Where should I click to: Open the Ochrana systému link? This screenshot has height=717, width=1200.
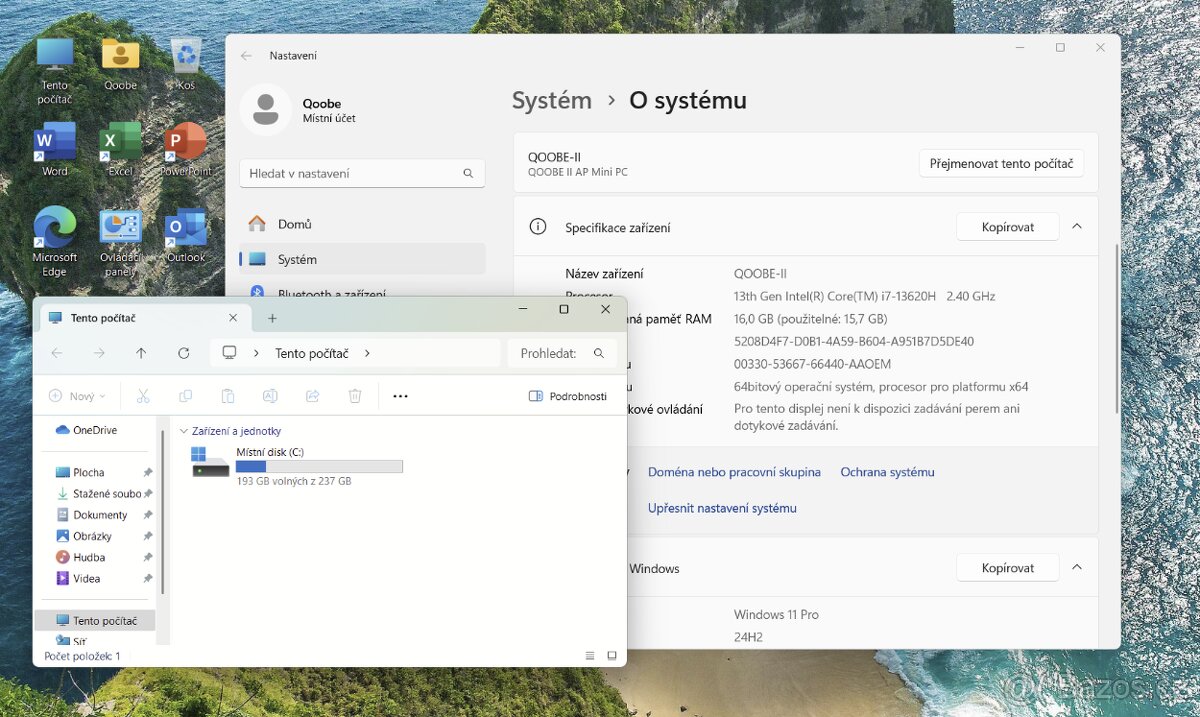click(x=887, y=472)
